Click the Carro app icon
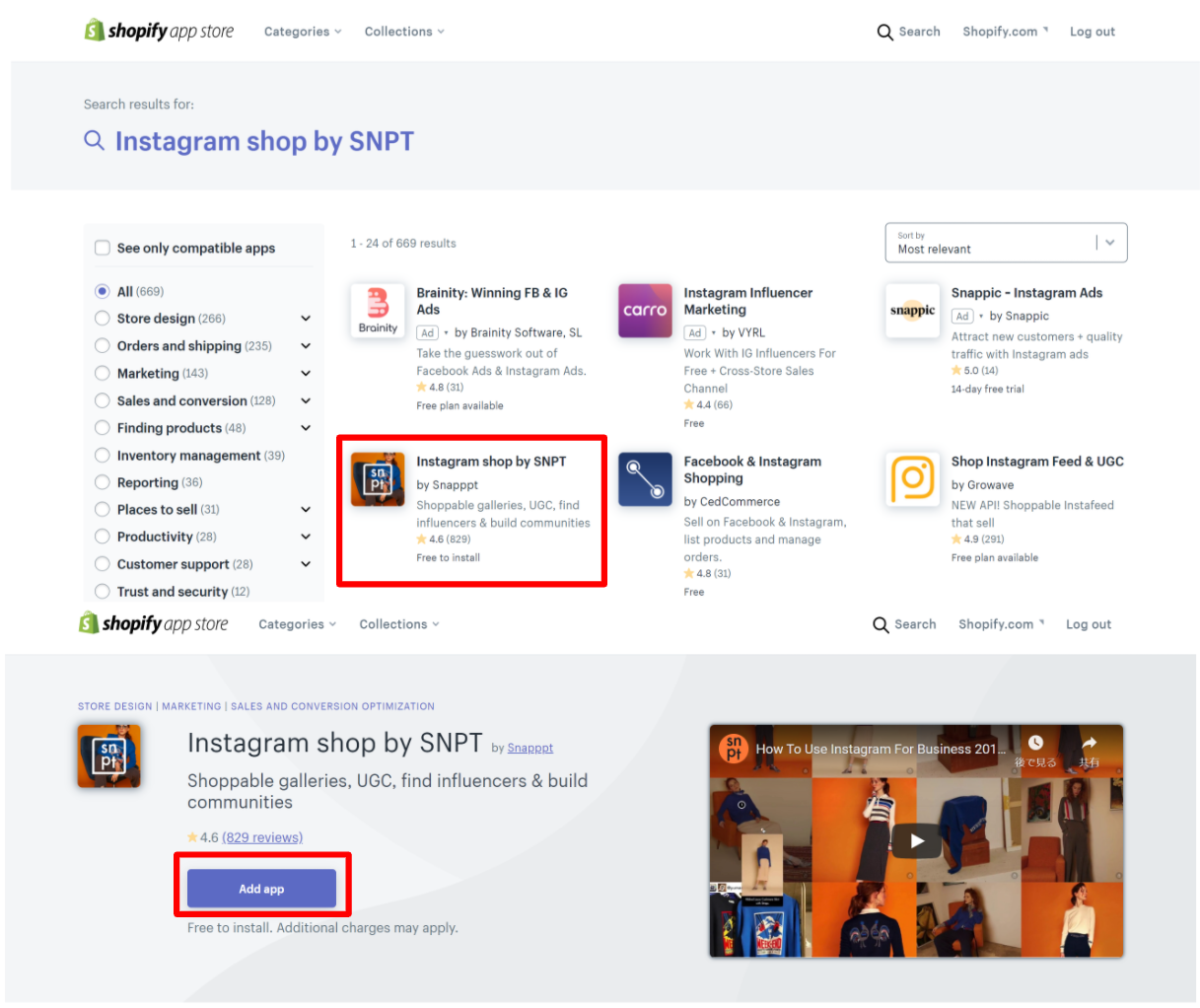1200x1008 pixels. [645, 310]
